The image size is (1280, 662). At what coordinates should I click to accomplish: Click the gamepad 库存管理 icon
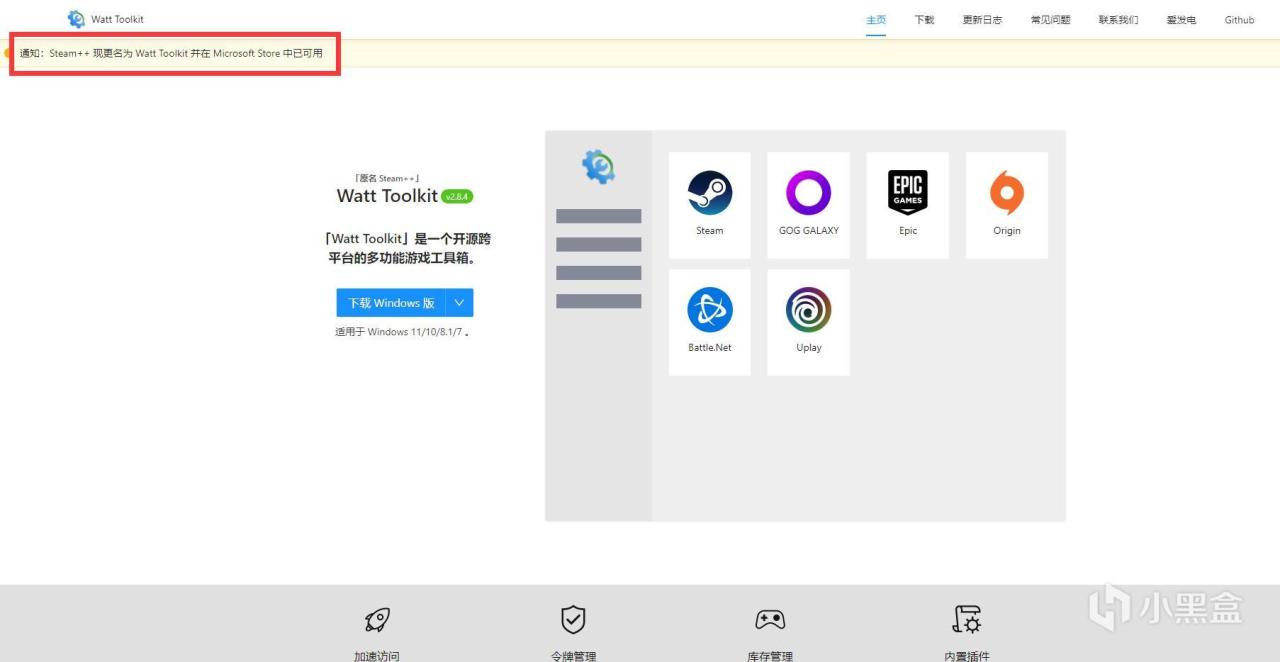tap(770, 620)
